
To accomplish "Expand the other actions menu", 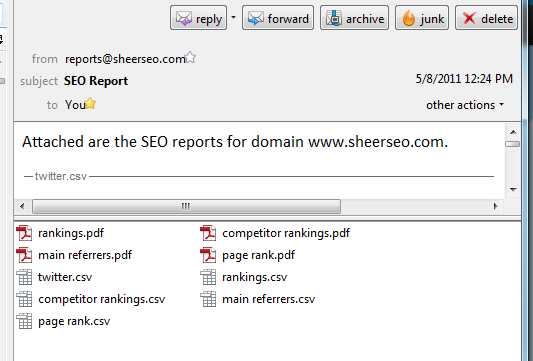I will point(465,105).
